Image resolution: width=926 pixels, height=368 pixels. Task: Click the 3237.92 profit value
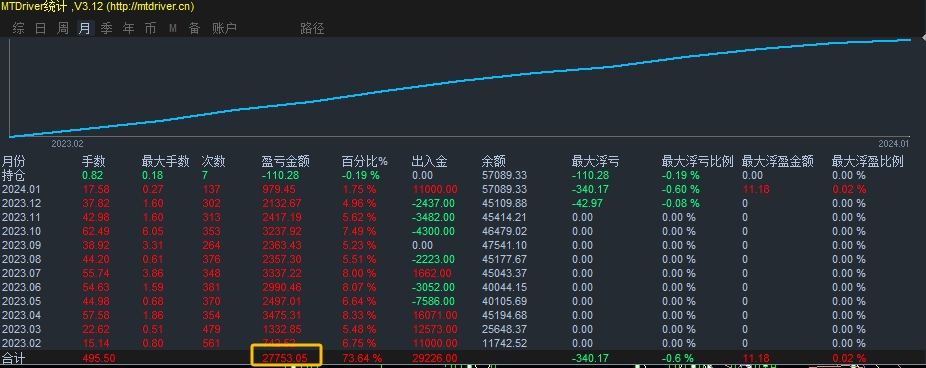(x=283, y=231)
